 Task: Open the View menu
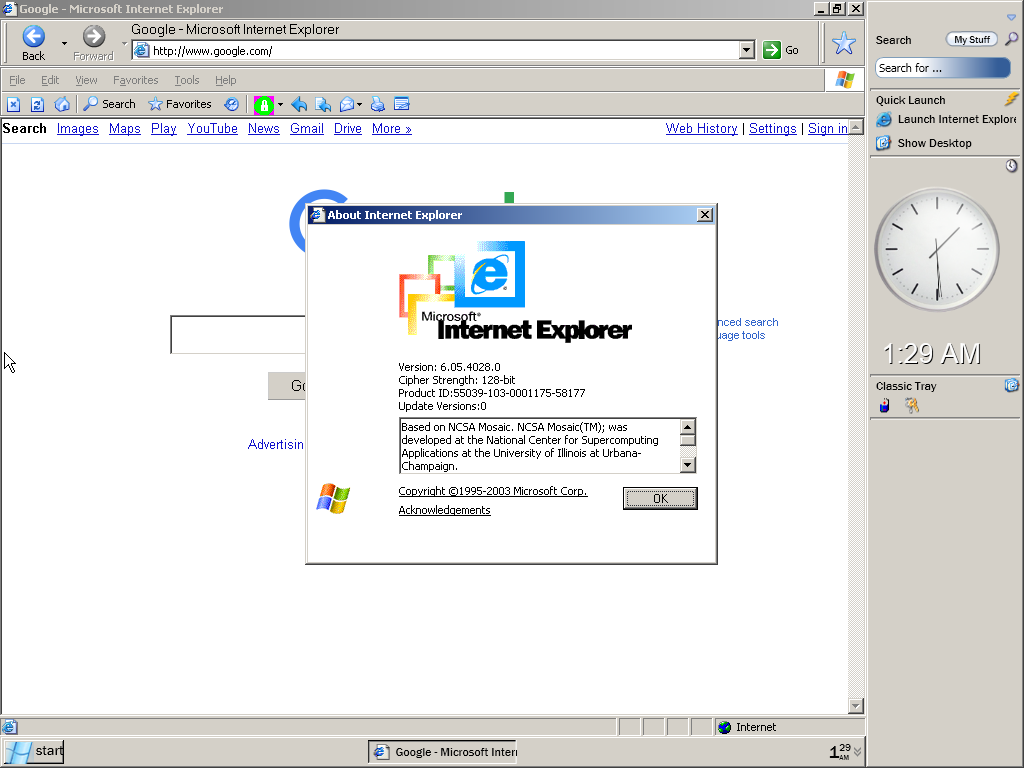[x=86, y=80]
